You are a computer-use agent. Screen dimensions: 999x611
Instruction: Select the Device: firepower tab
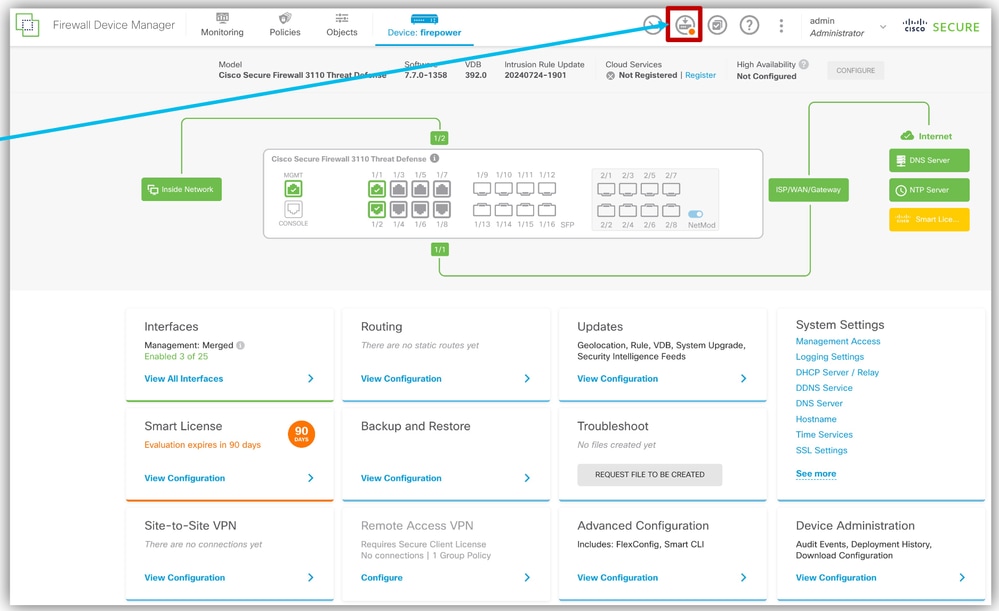click(424, 25)
